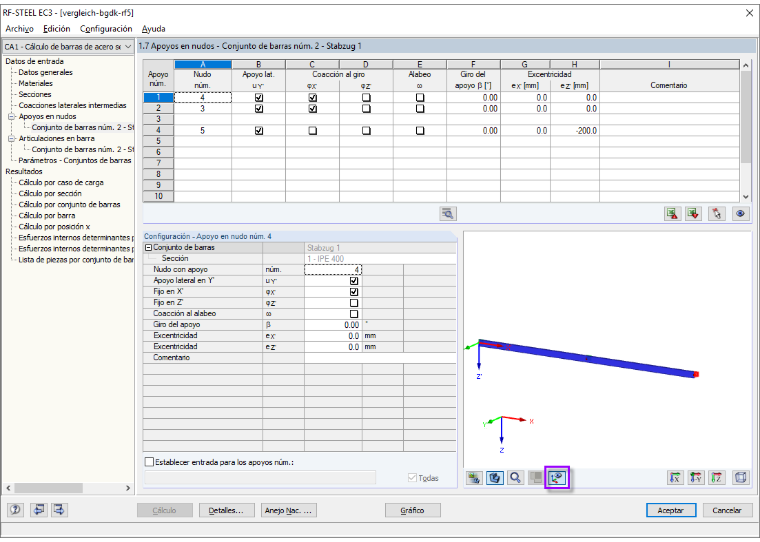Toggle φZ' checkbox in table row 1
760x542 pixels.
pos(366,97)
